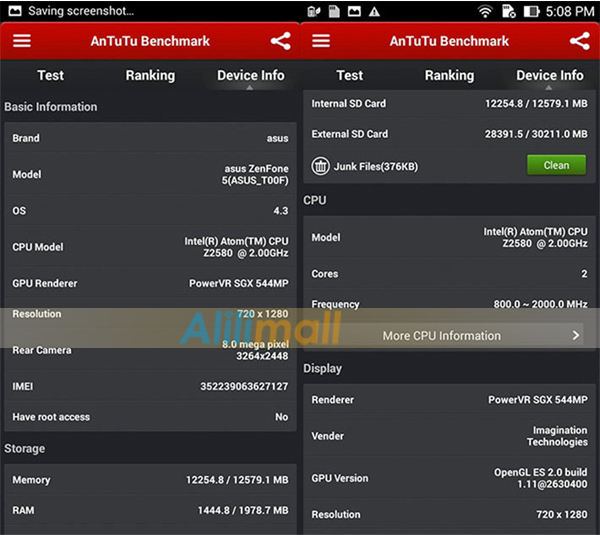Tap the GPU Version OpenGL ES row
This screenshot has width=600, height=535.
pos(449,478)
